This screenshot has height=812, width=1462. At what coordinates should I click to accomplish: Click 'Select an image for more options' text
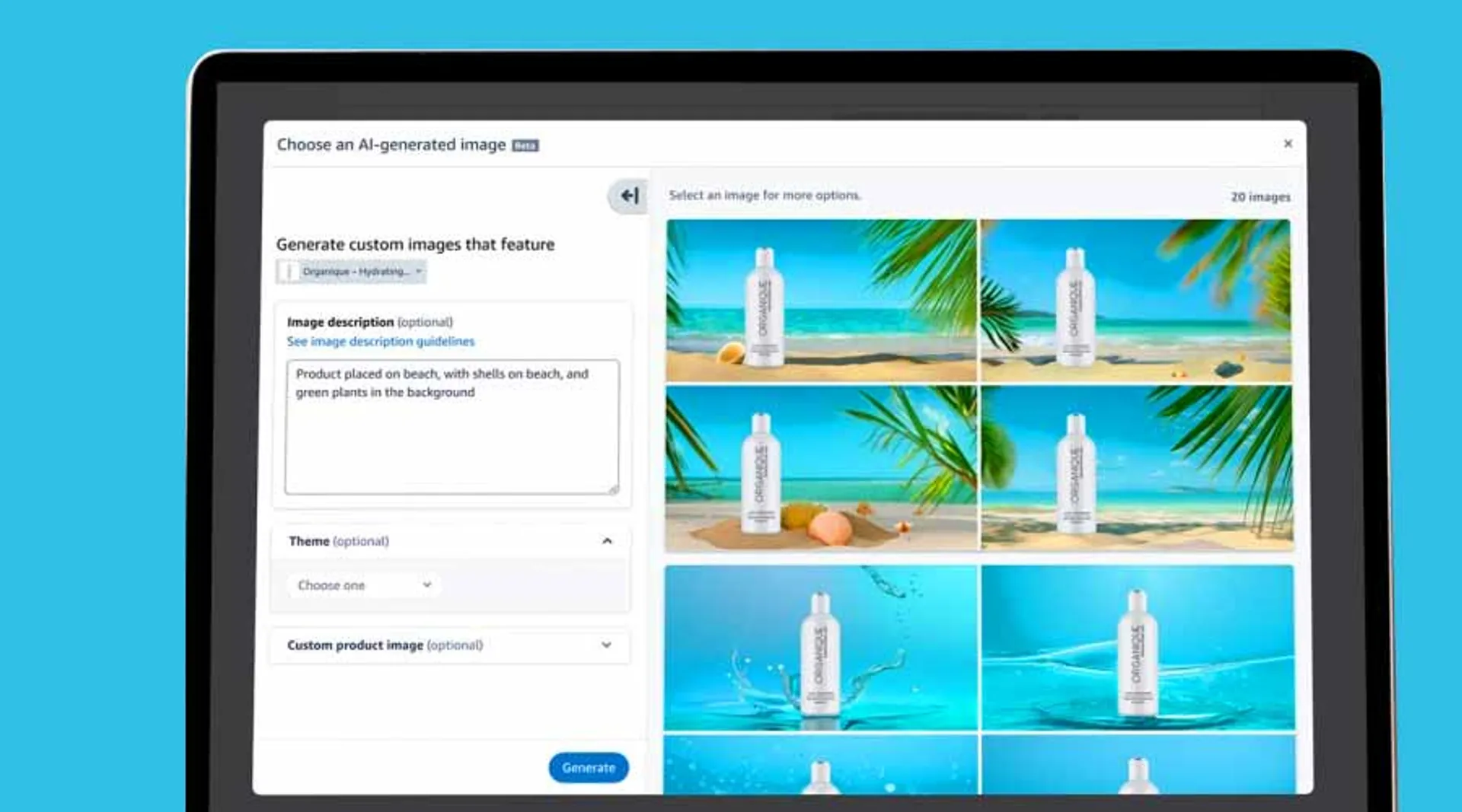(765, 196)
